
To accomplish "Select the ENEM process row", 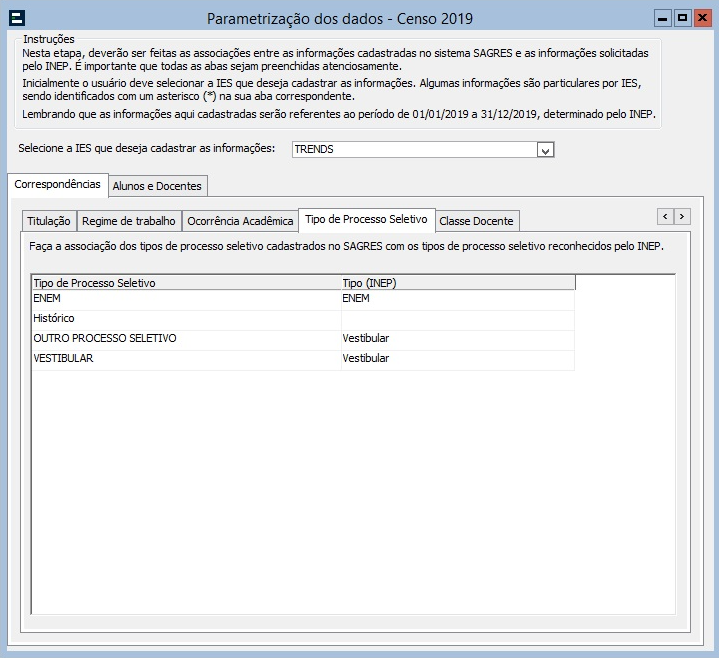I will tap(185, 299).
